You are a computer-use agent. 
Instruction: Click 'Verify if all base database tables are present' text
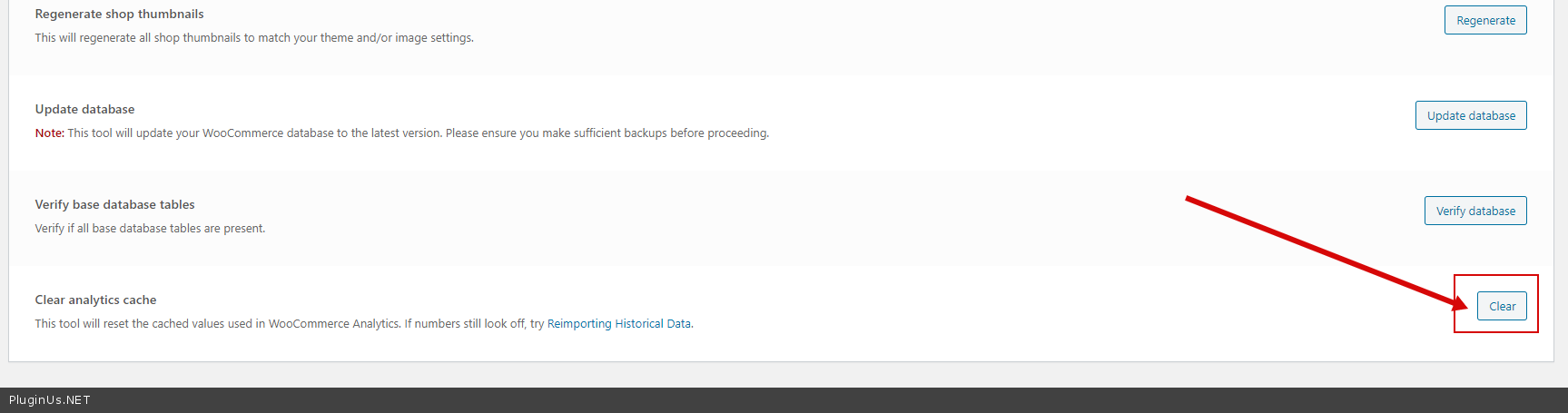(150, 229)
